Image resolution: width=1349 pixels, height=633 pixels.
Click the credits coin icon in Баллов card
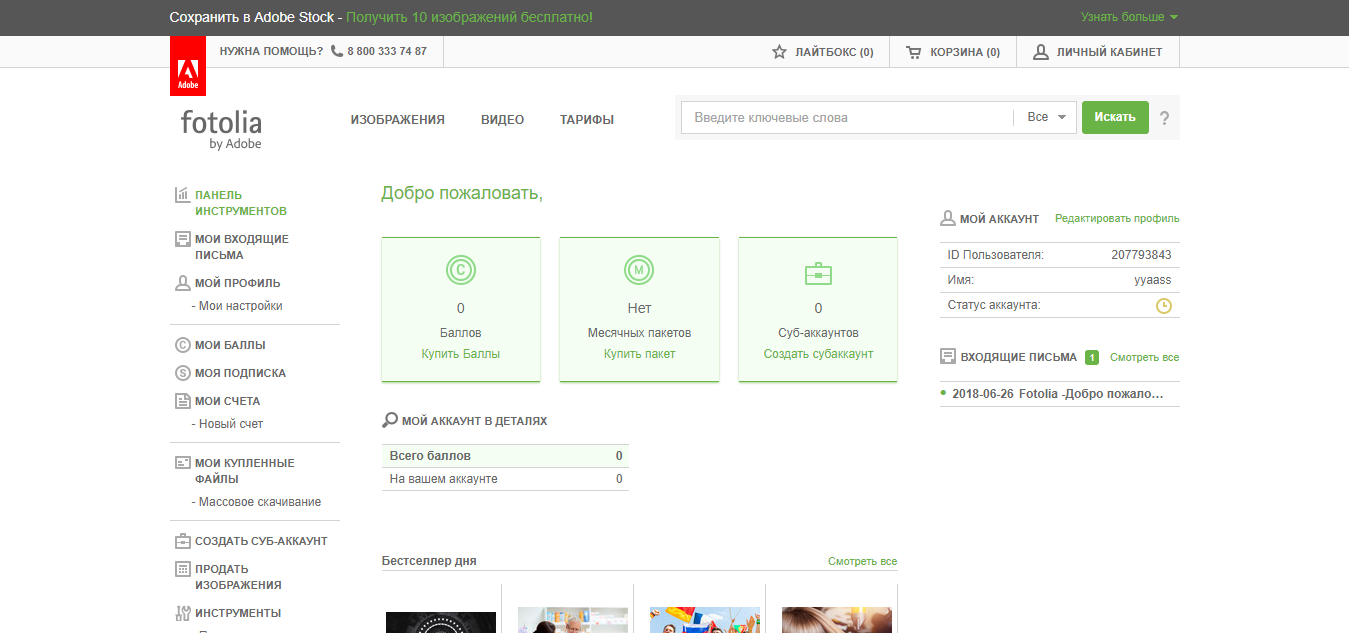click(x=460, y=270)
